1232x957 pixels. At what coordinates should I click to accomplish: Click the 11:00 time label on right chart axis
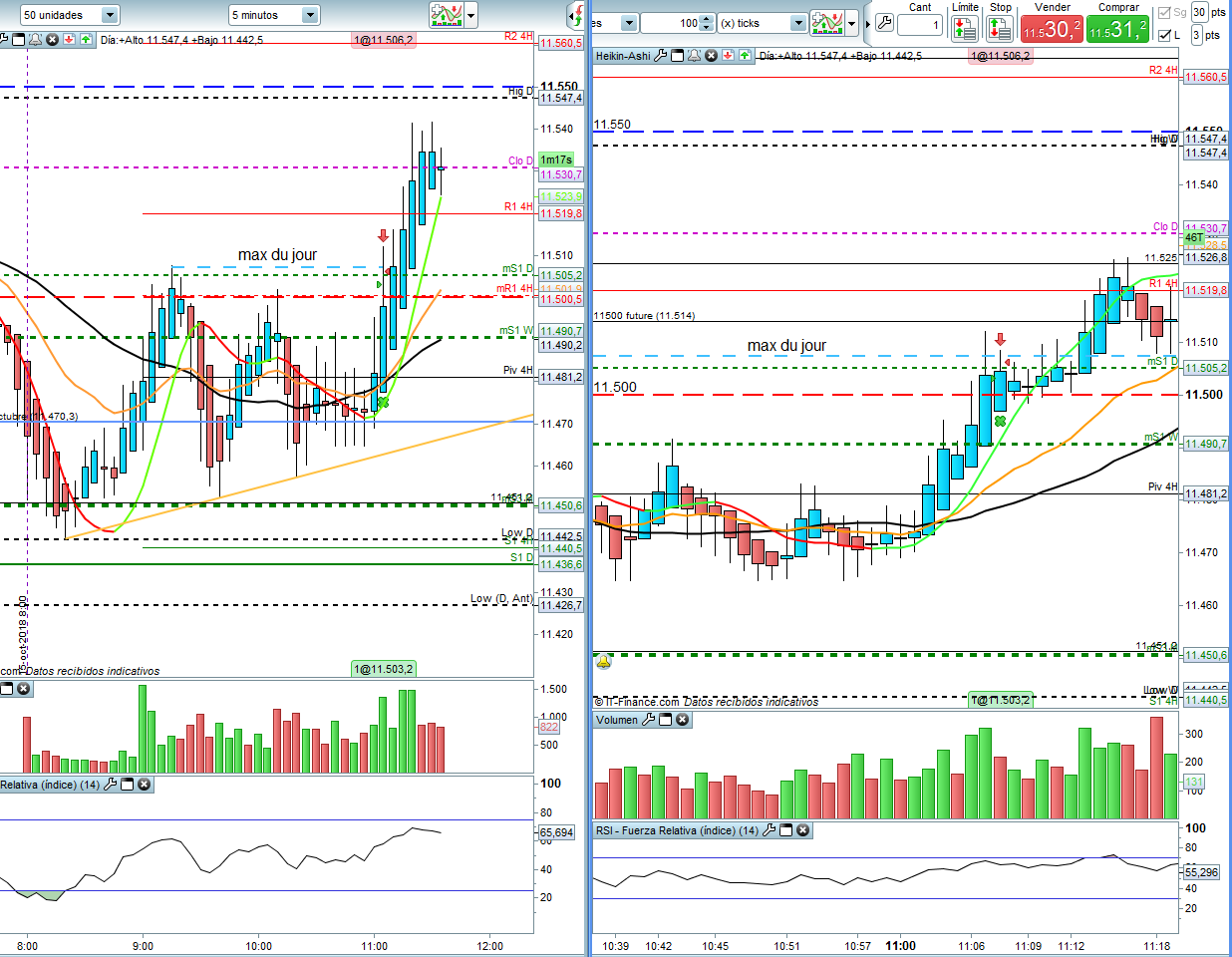click(900, 946)
